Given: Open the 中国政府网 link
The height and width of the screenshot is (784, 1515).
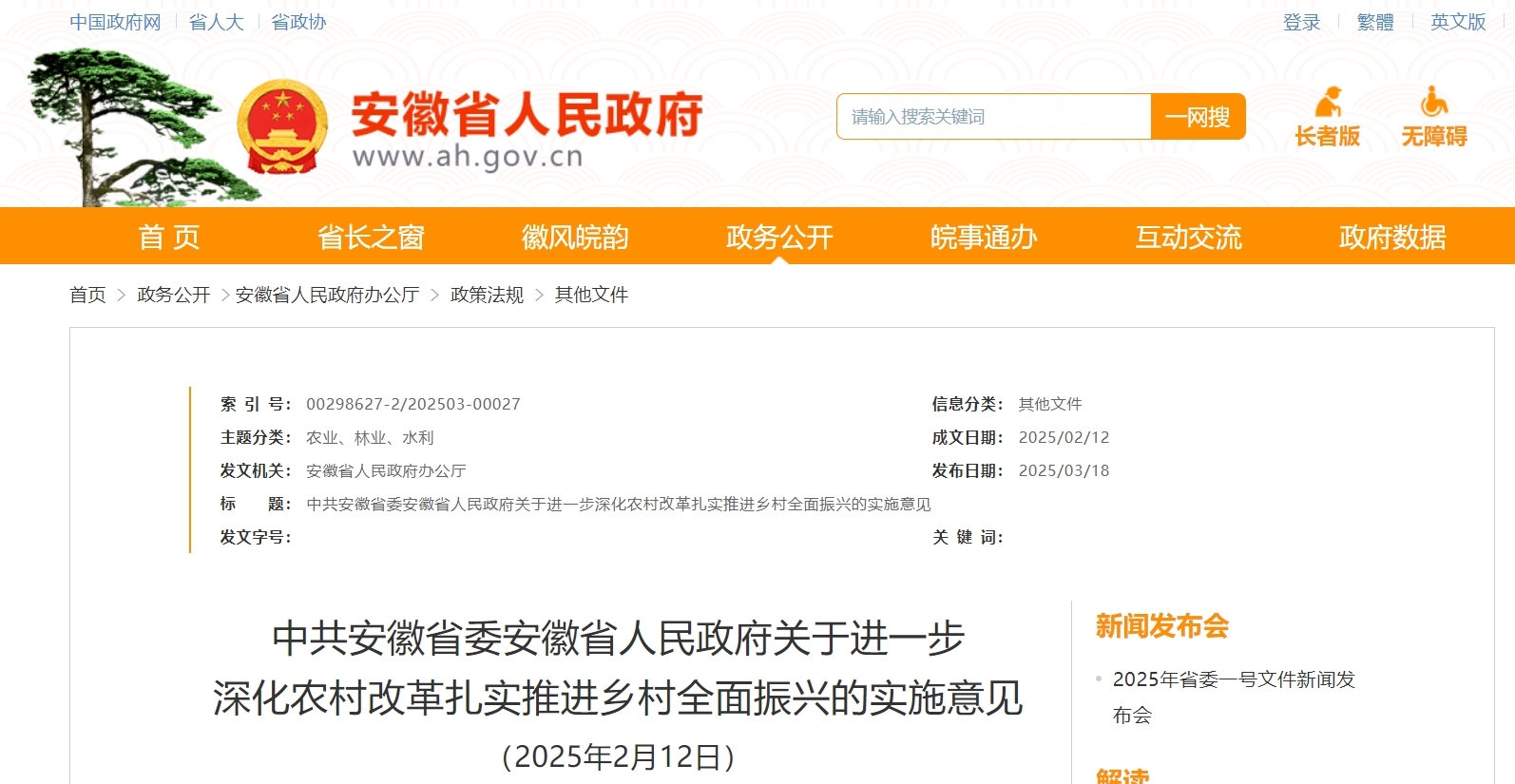Looking at the screenshot, I should [115, 22].
